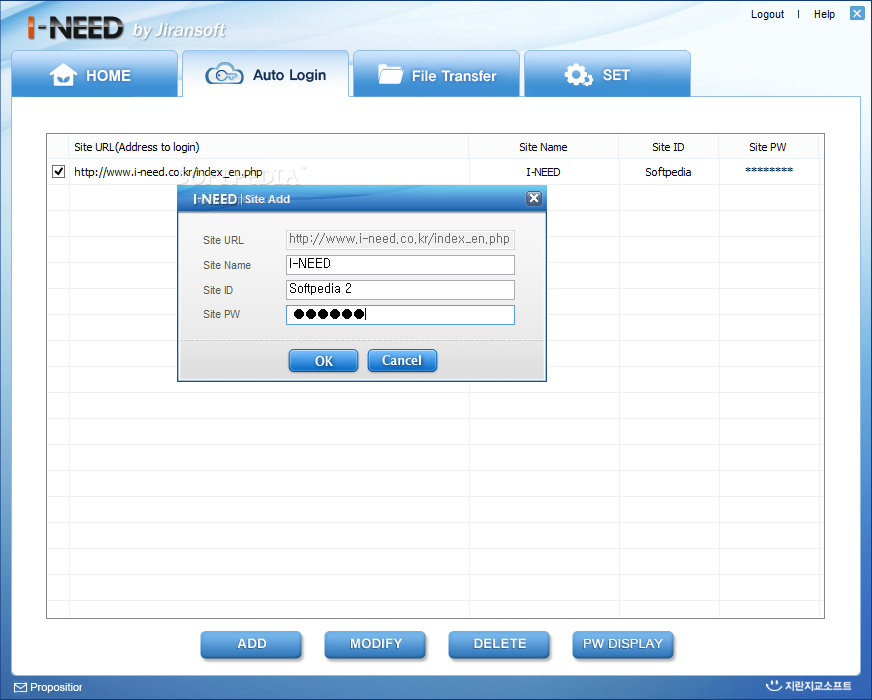Click the house icon on HOME tab
The height and width of the screenshot is (700, 872).
[63, 75]
